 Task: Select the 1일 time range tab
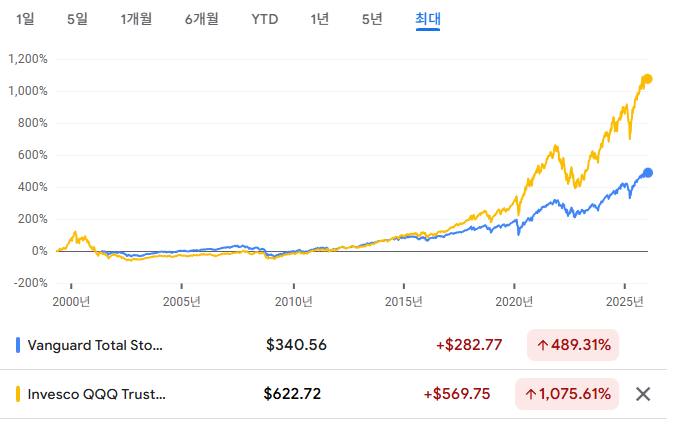tap(25, 19)
